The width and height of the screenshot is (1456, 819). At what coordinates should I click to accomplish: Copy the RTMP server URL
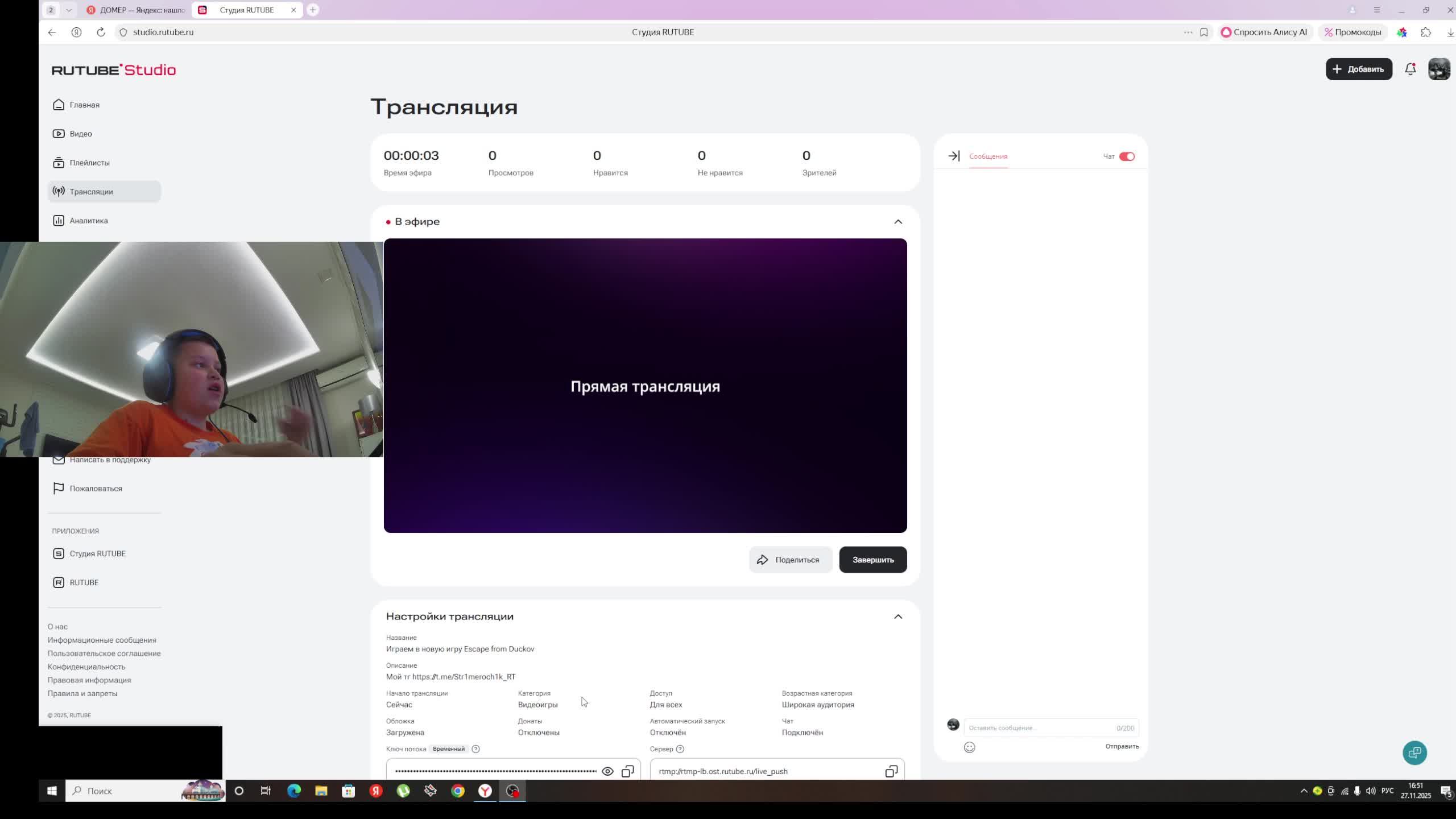tap(891, 771)
